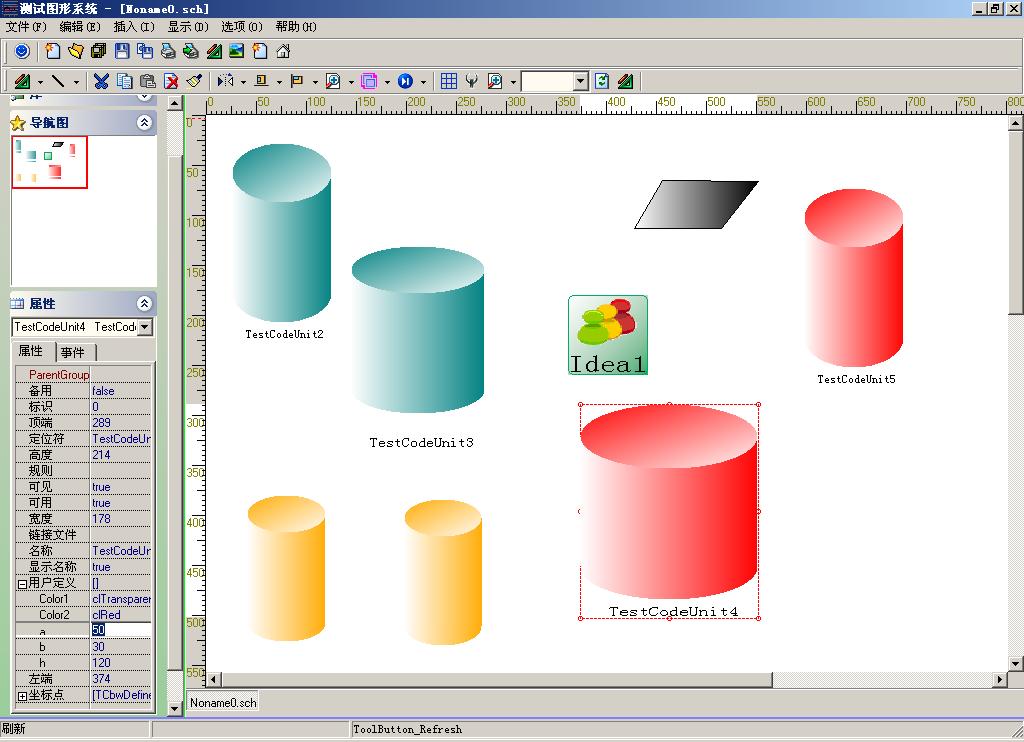
Task: Open a file with the yellow folder icon
Action: pos(76,51)
